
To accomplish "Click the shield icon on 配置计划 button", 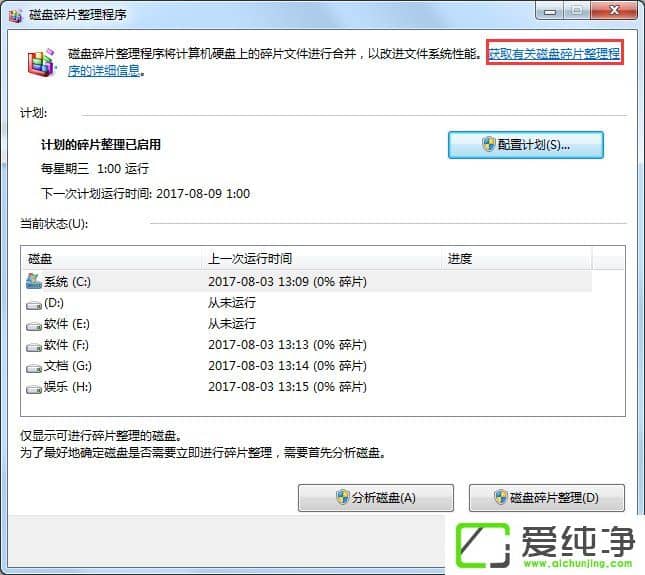I will pyautogui.click(x=489, y=144).
